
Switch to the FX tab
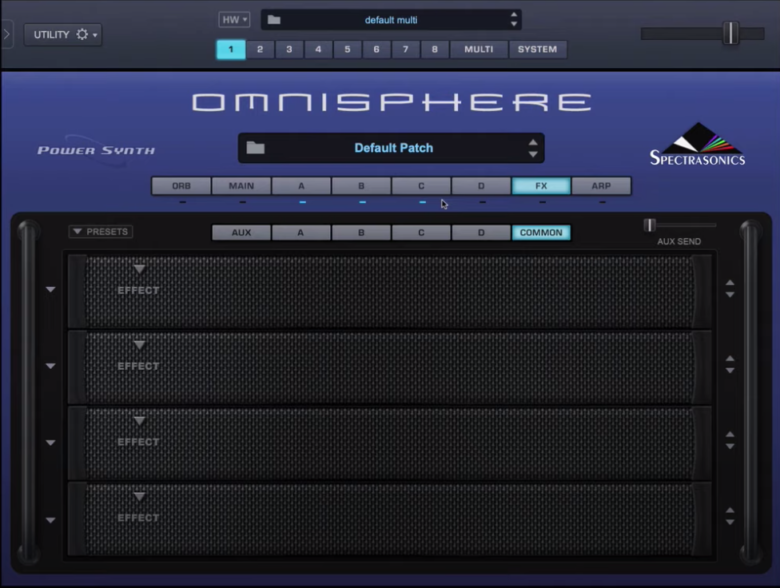click(541, 186)
